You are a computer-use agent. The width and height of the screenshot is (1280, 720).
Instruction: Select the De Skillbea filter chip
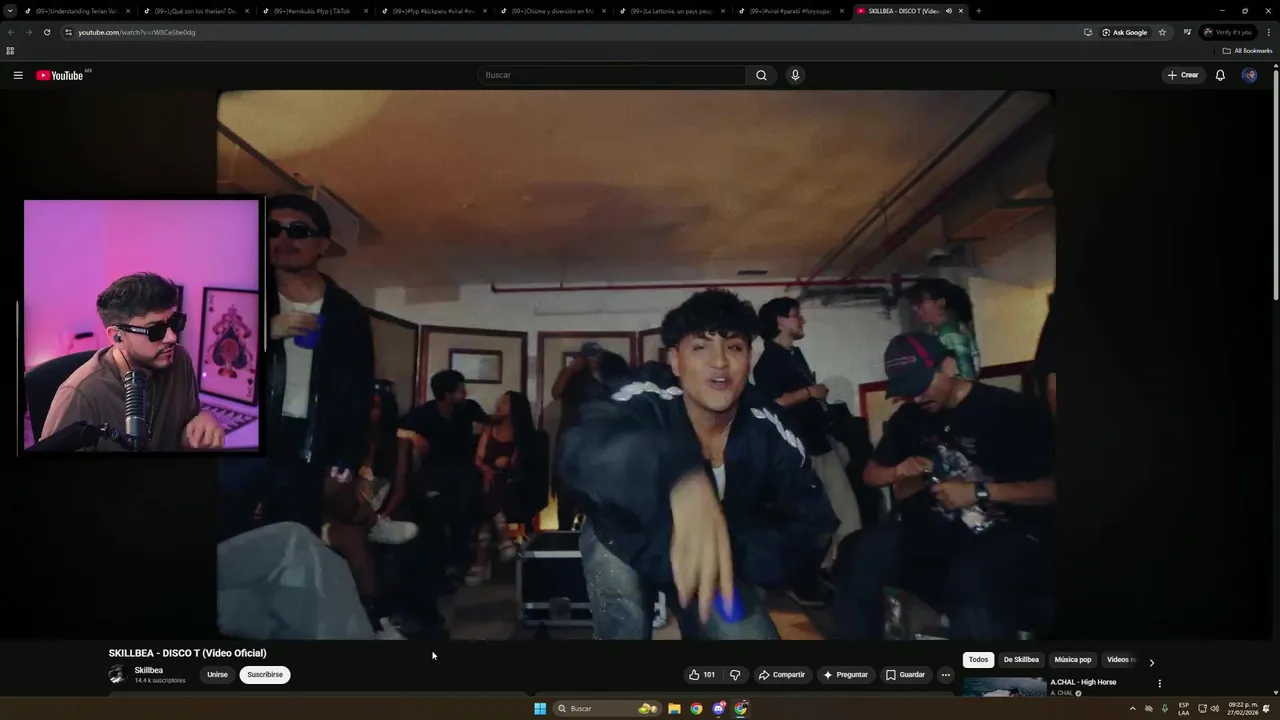point(1021,660)
